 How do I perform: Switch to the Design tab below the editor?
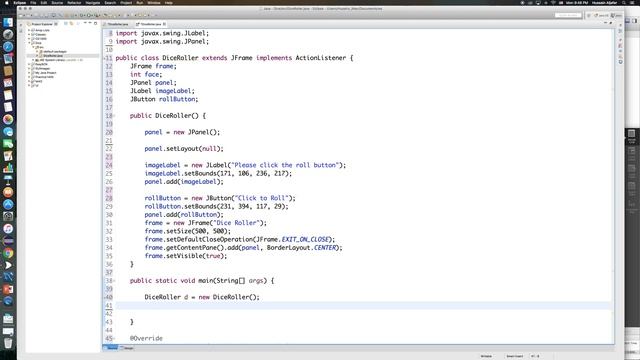[x=127, y=348]
